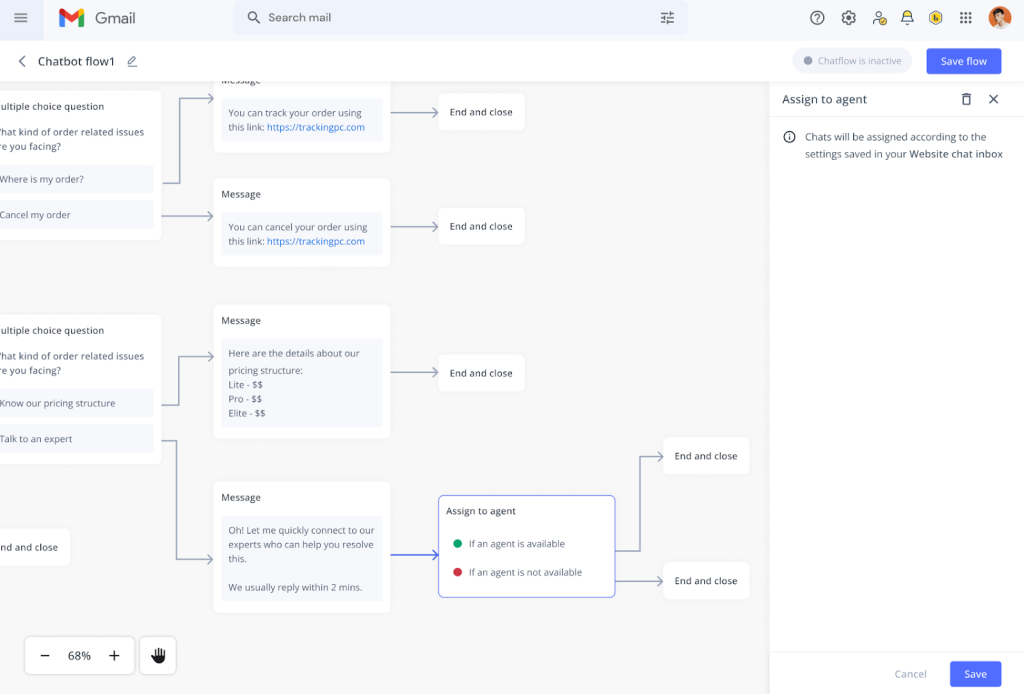Edit the Chatbot flow1 name with the pencil icon
1024x694 pixels.
coord(132,62)
